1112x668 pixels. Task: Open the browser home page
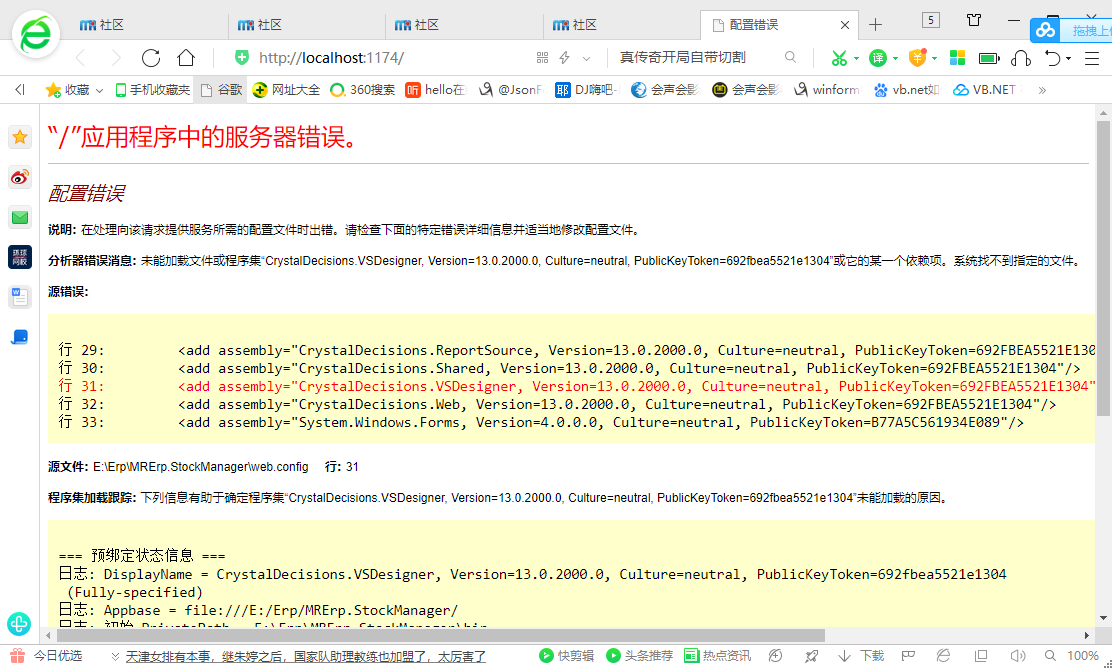pos(186,58)
